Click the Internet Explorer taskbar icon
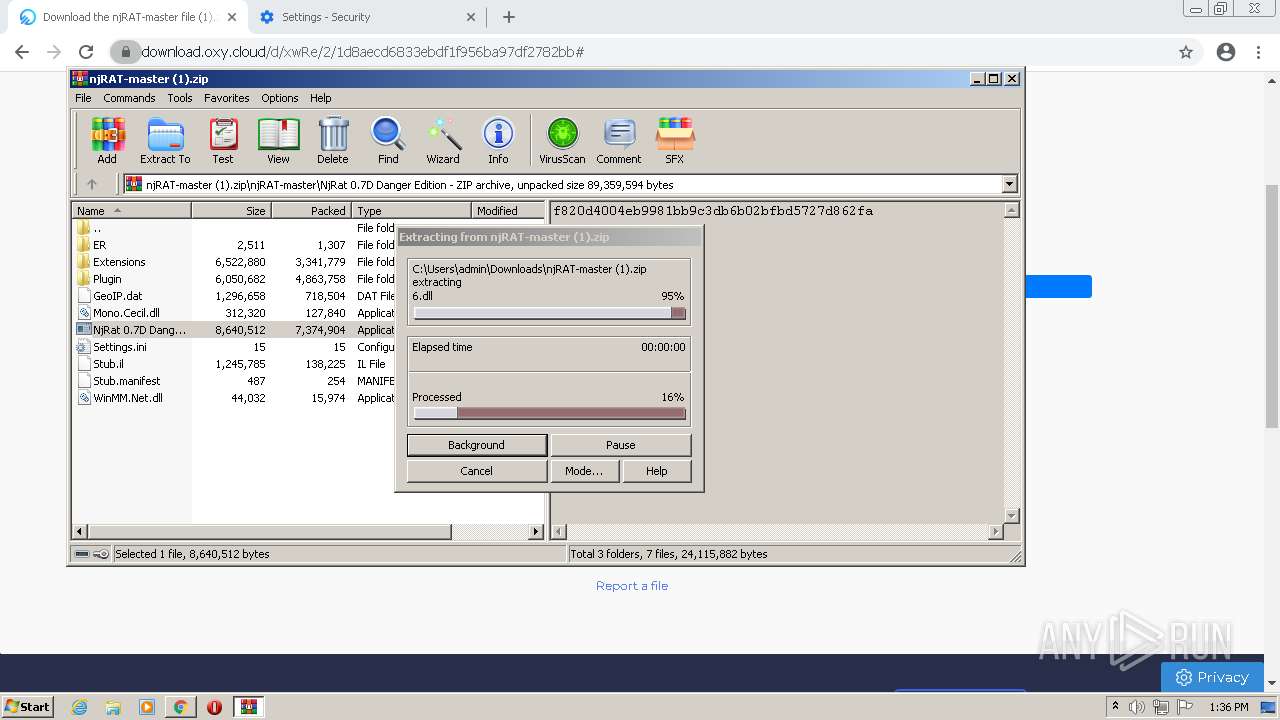This screenshot has width=1280, height=720. point(80,707)
